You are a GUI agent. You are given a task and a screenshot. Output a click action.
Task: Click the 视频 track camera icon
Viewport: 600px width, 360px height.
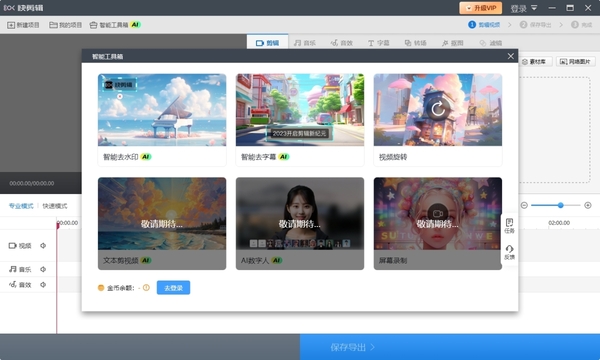[13, 246]
